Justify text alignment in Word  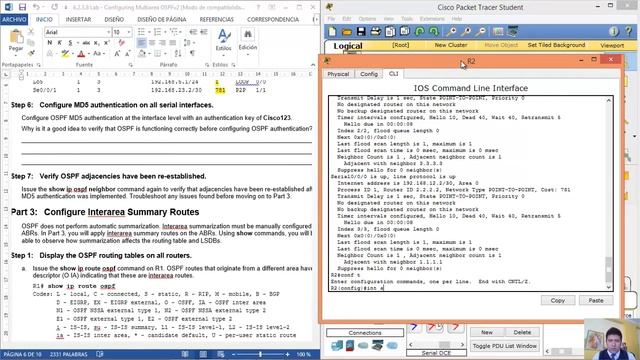[173, 42]
